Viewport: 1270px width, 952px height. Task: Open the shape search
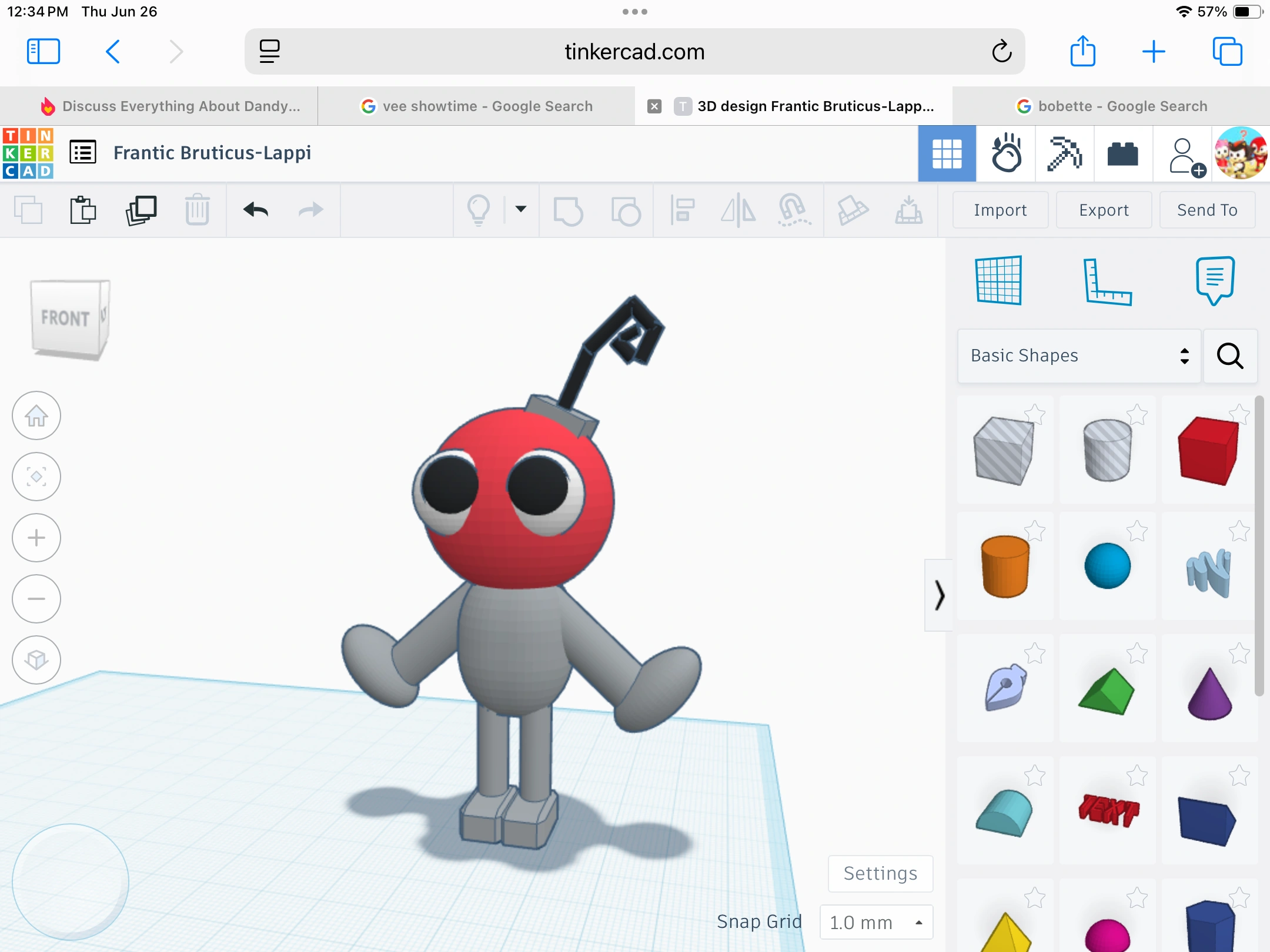1229,356
